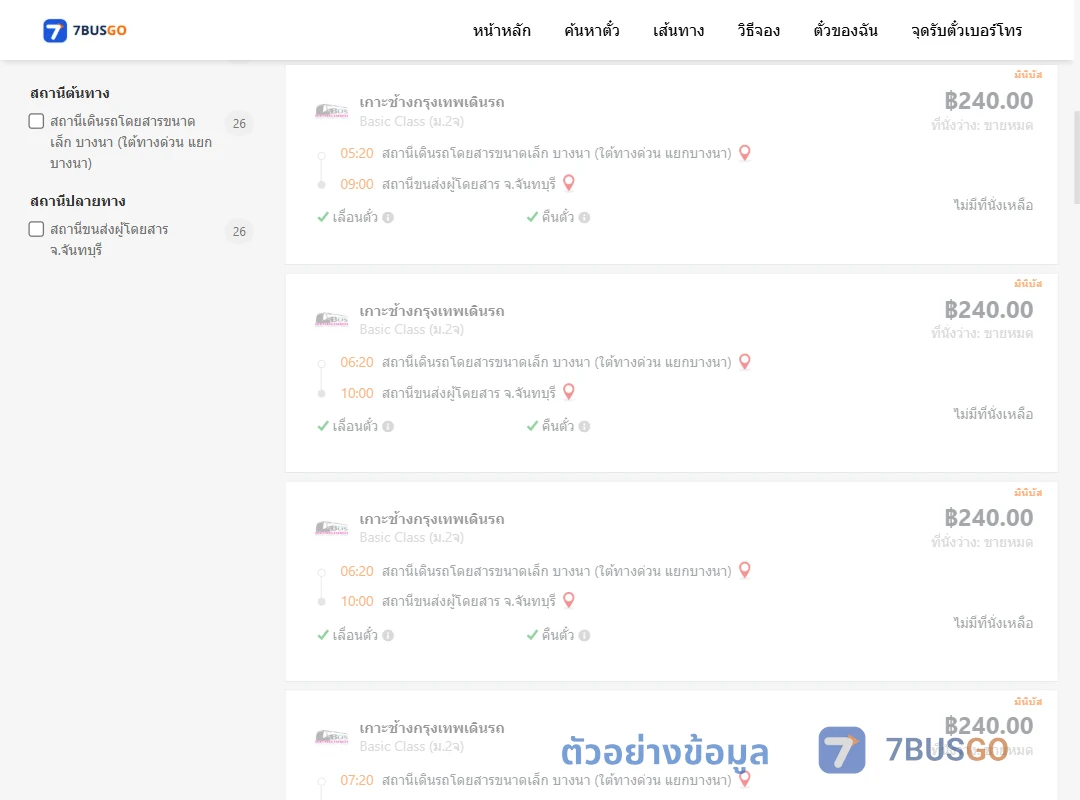Open the เส้นทาง menu item

pyautogui.click(x=678, y=30)
